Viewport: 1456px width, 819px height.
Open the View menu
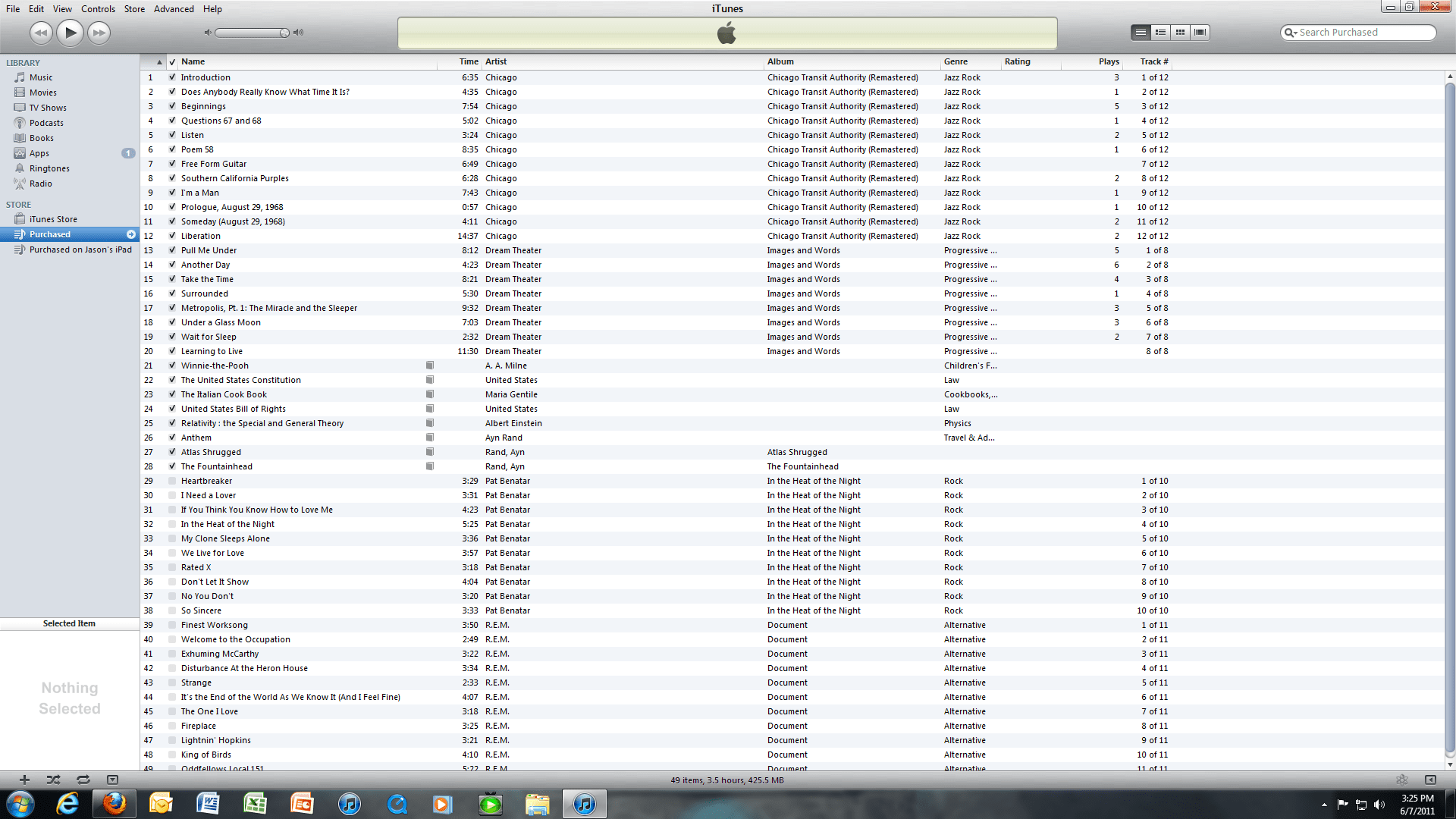[62, 9]
